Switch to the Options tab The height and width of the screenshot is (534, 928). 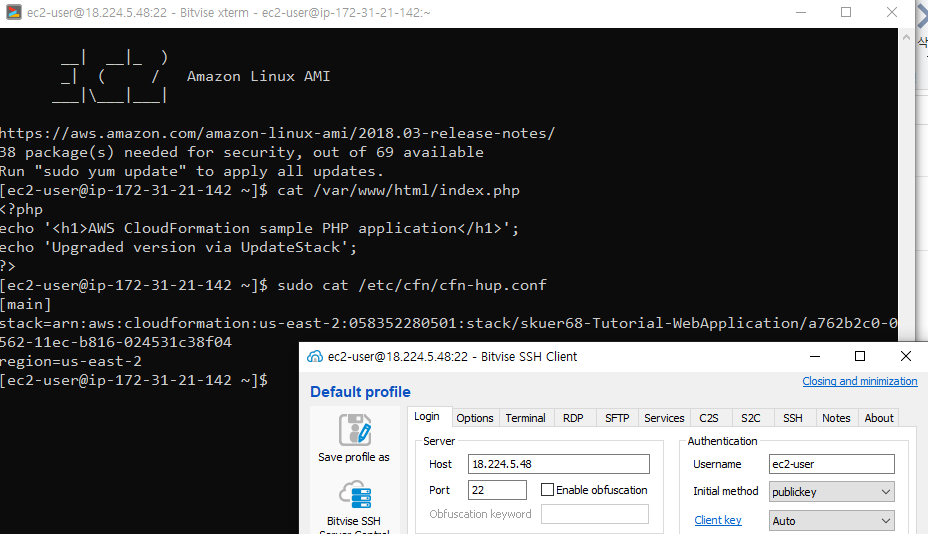(x=475, y=418)
